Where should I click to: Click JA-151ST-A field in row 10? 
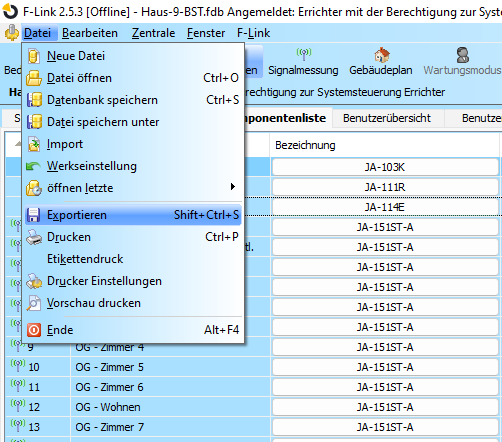point(385,367)
